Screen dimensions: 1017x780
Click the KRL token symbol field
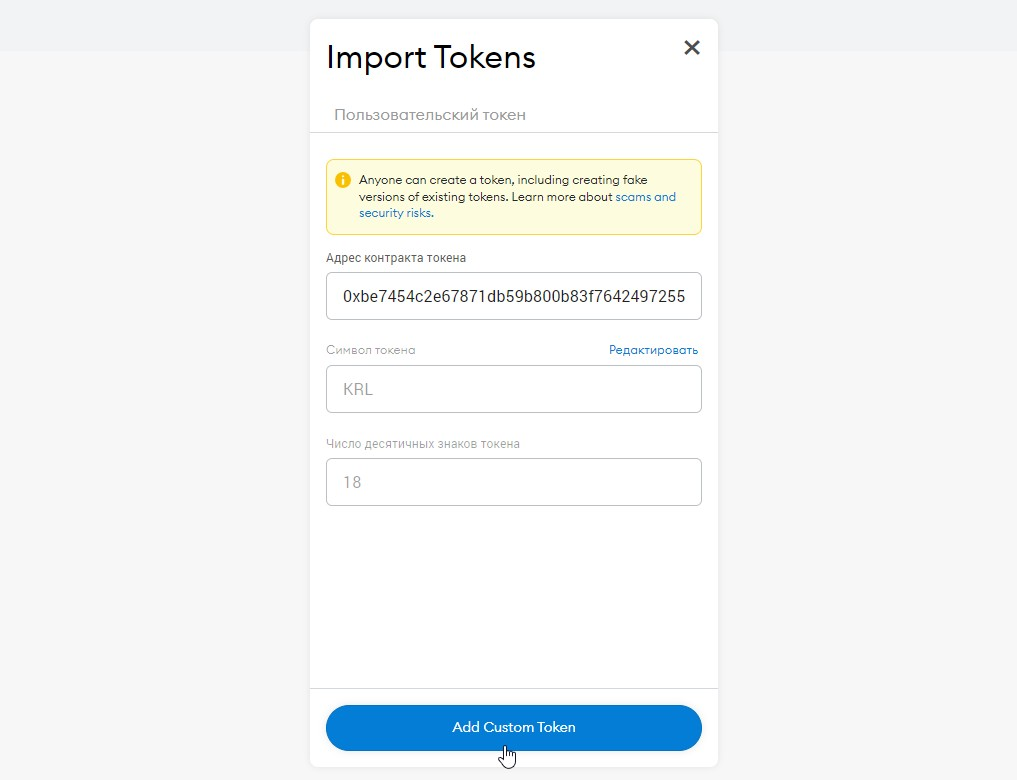[513, 389]
